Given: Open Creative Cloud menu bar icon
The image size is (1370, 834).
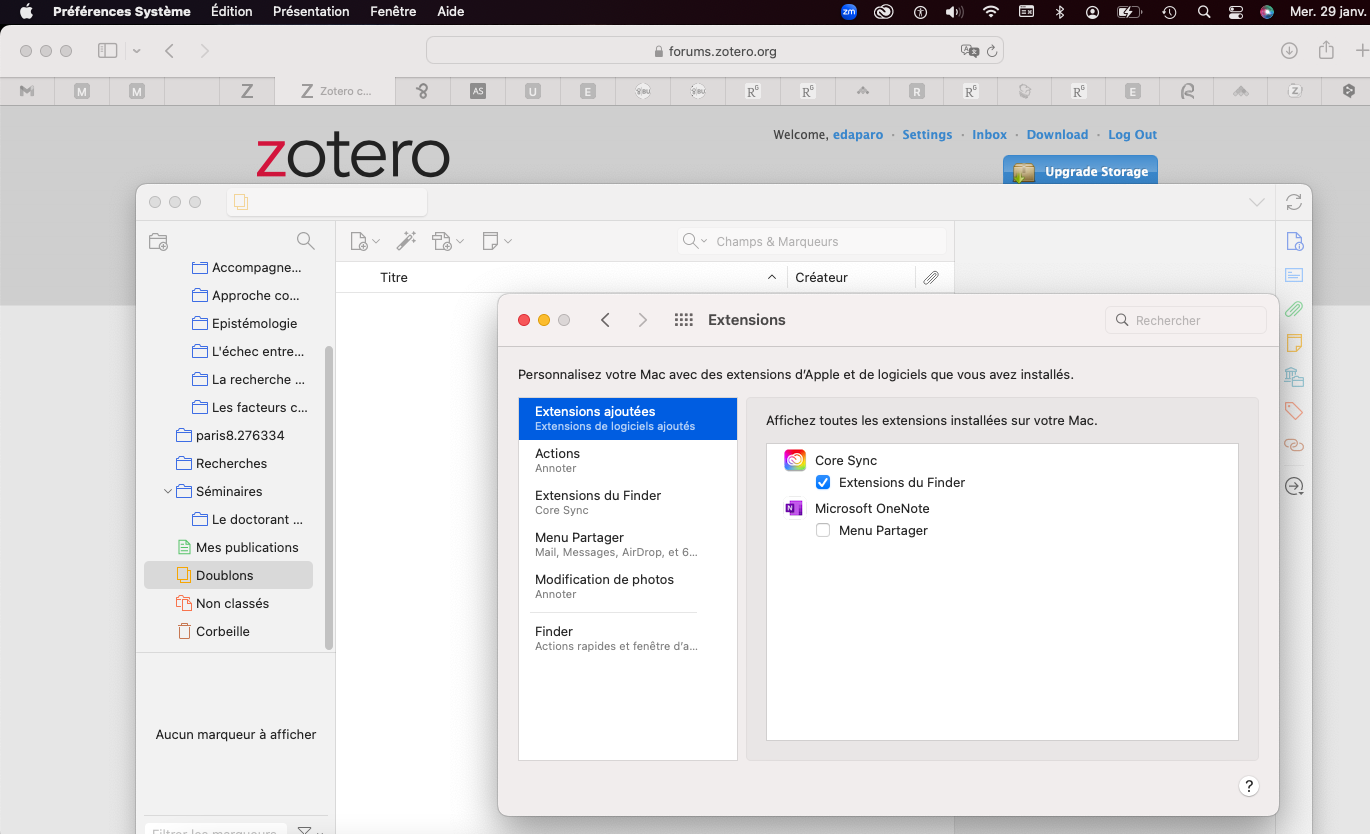Looking at the screenshot, I should pyautogui.click(x=883, y=12).
